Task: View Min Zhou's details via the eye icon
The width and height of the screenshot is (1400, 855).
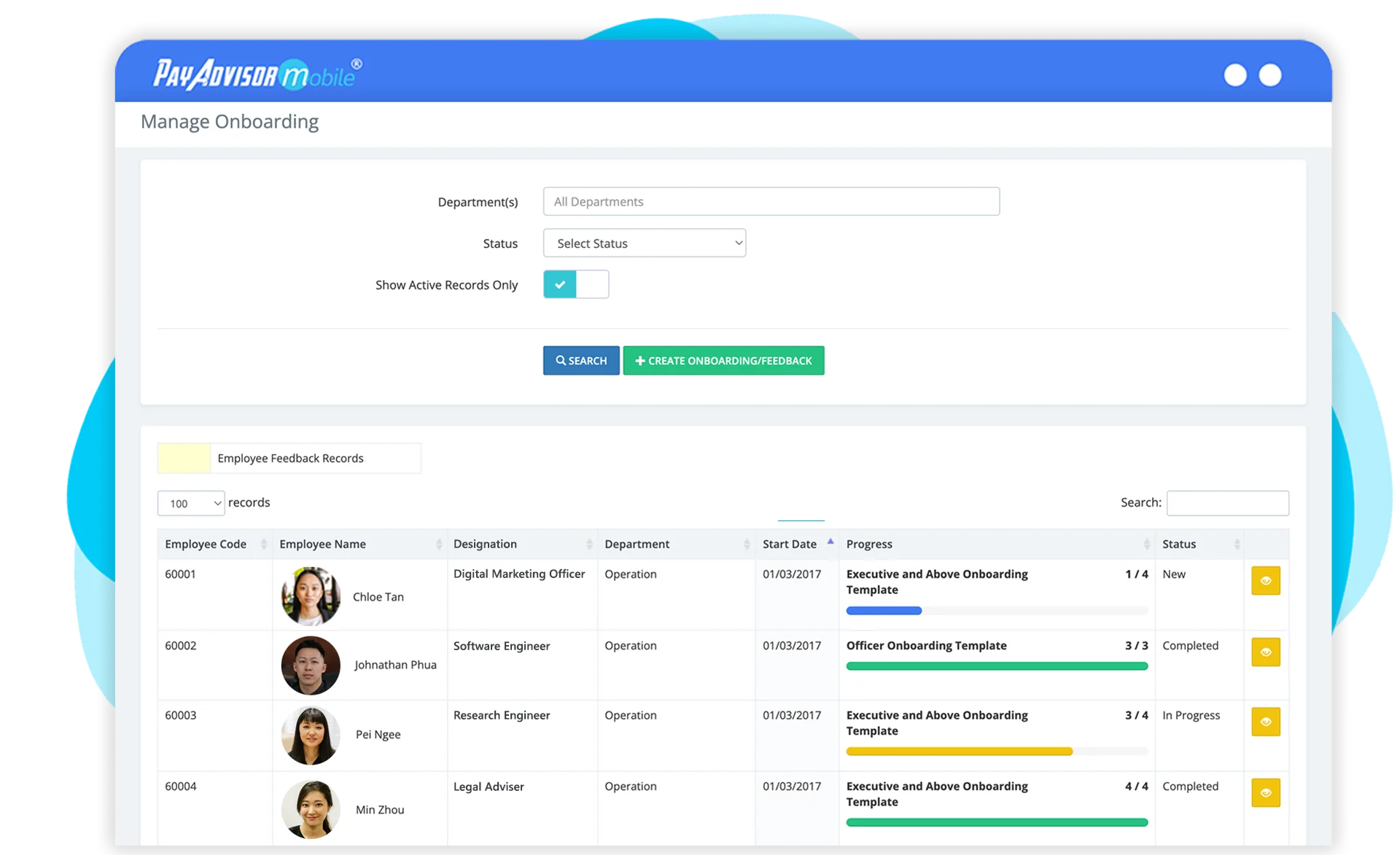Action: (x=1266, y=793)
